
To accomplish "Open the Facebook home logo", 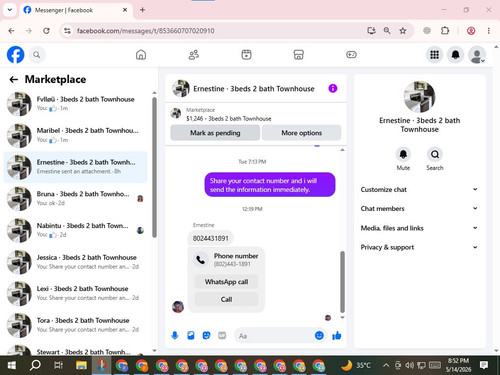I will tap(15, 55).
